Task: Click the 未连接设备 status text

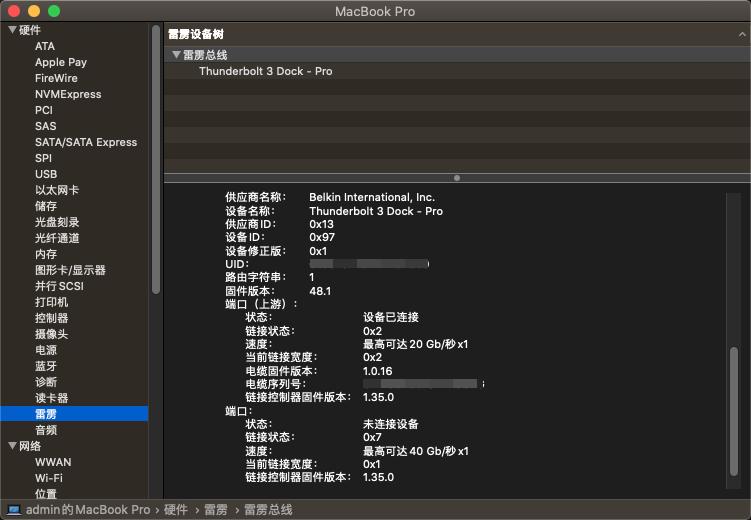Action: pos(391,424)
